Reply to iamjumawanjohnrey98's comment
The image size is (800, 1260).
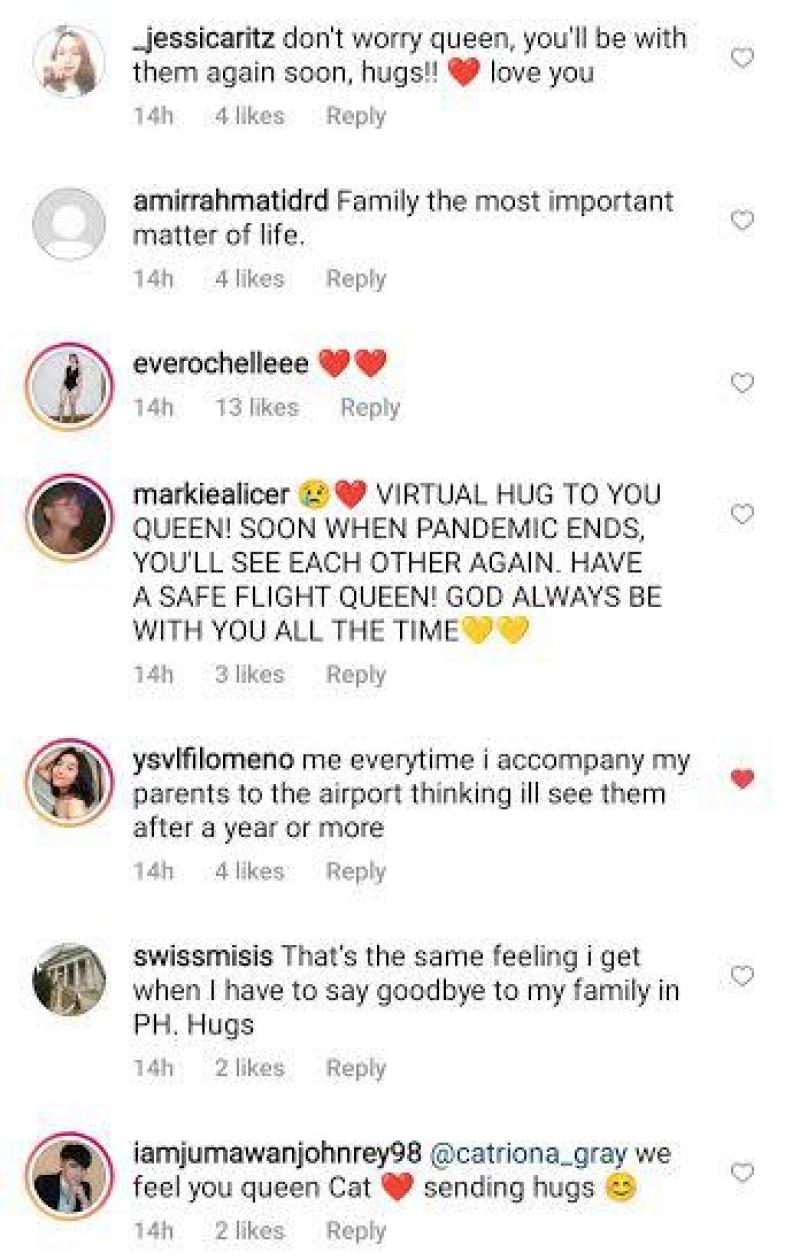pos(355,1231)
